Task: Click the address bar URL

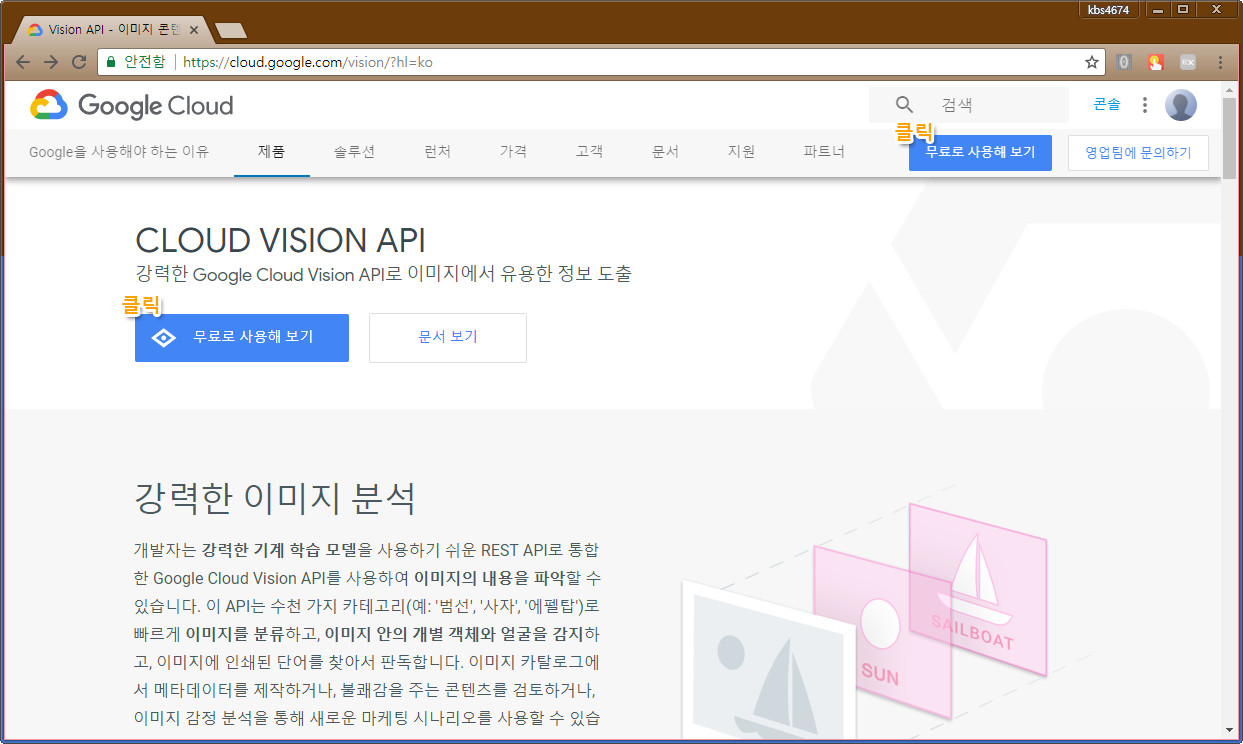Action: point(308,62)
